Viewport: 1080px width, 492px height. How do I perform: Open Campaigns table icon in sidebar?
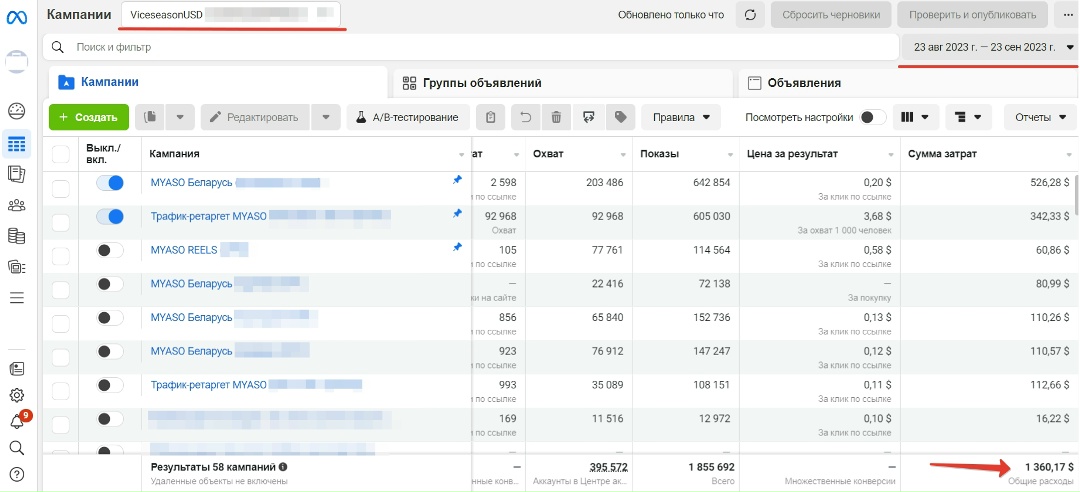[17, 144]
